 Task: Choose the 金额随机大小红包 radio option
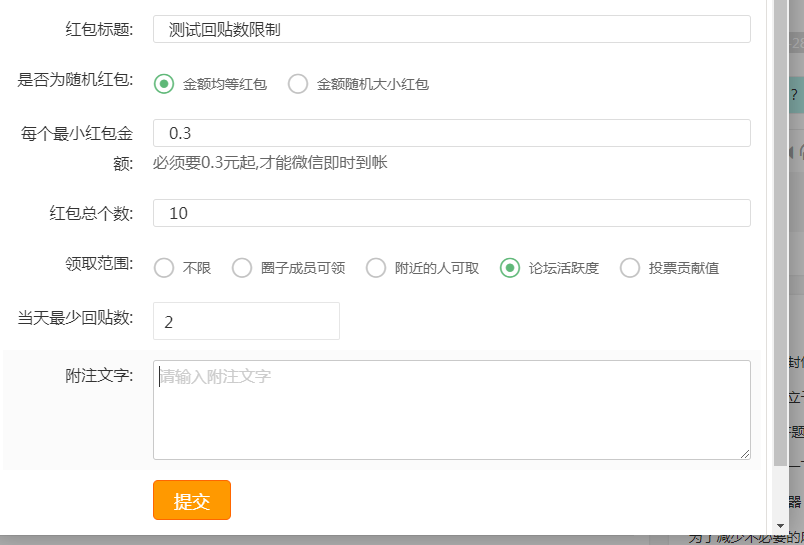click(x=298, y=84)
